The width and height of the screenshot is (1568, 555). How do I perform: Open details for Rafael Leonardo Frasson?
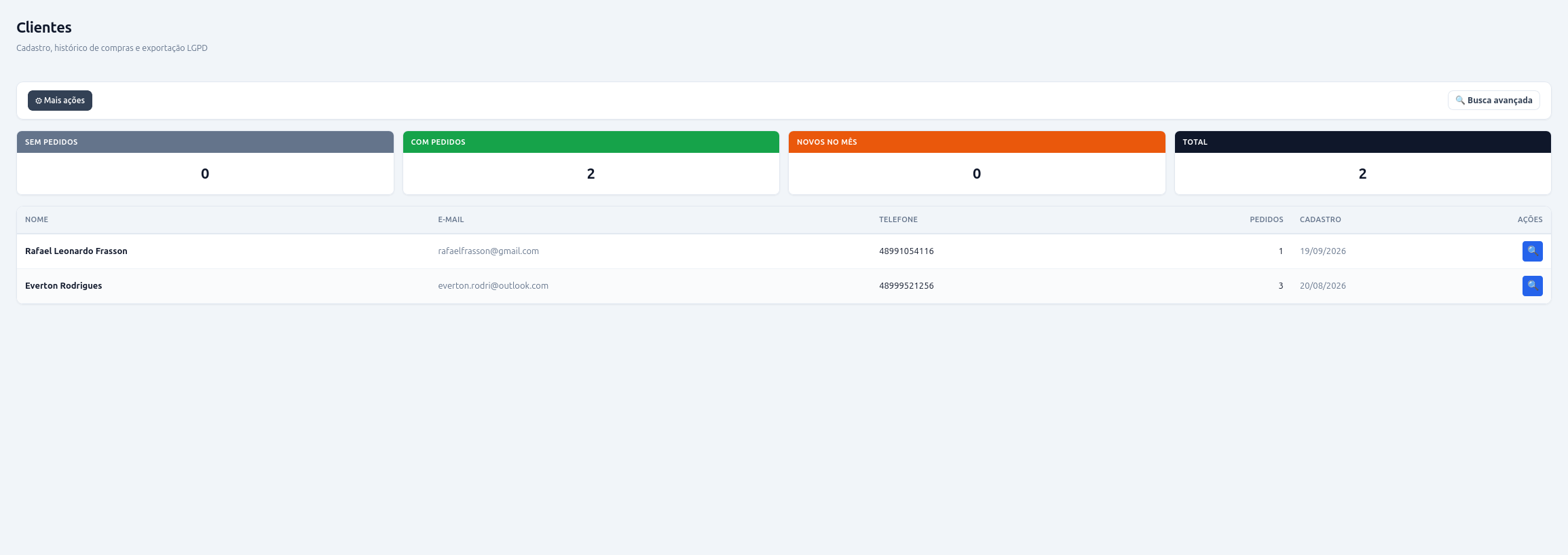(1532, 251)
